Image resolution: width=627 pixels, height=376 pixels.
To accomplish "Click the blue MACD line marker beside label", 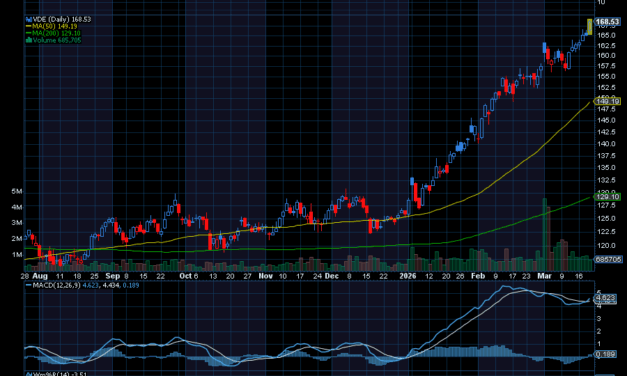I will [x=28, y=285].
